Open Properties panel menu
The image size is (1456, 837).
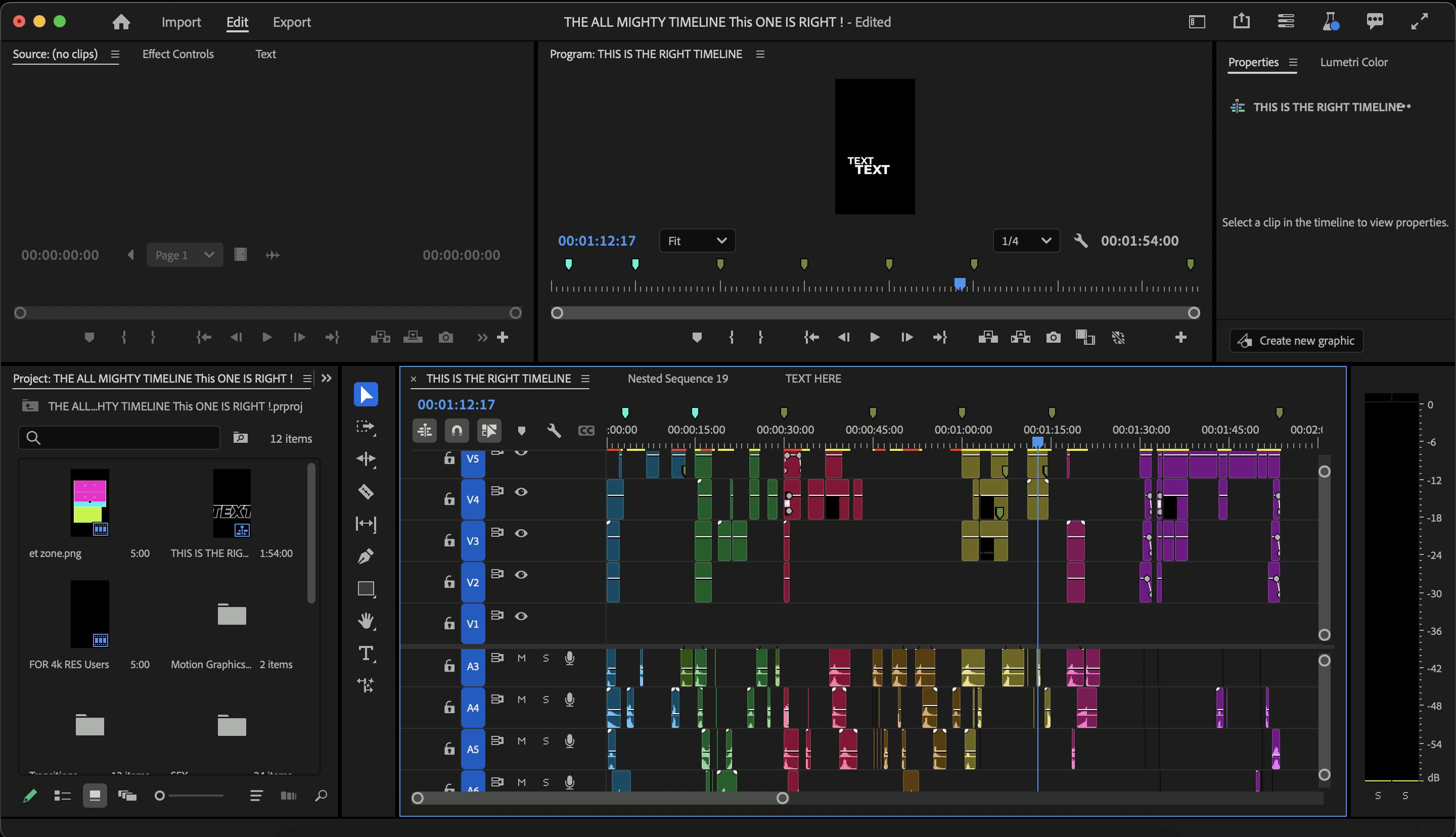tap(1293, 62)
